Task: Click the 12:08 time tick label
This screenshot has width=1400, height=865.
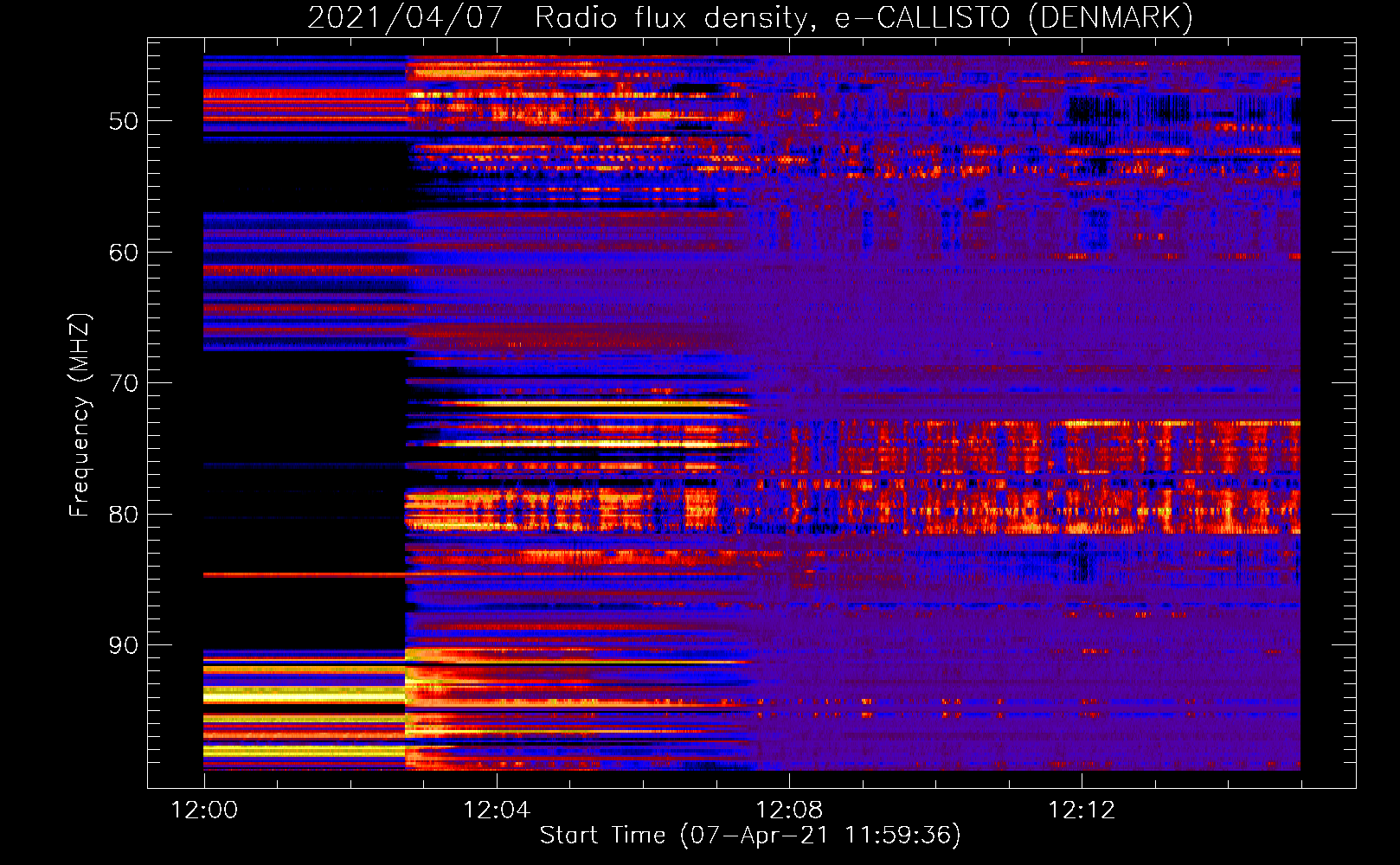Action: pyautogui.click(x=789, y=811)
